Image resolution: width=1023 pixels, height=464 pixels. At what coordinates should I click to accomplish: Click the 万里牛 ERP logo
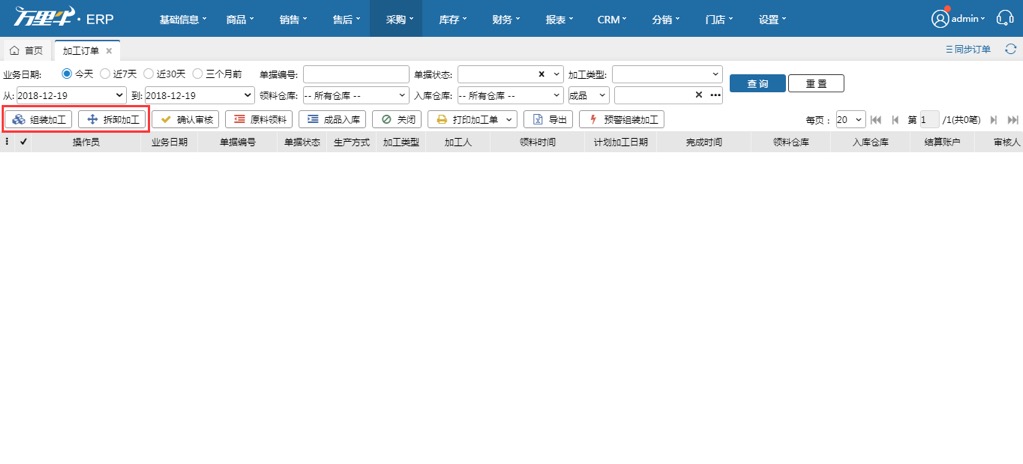[x=64, y=18]
